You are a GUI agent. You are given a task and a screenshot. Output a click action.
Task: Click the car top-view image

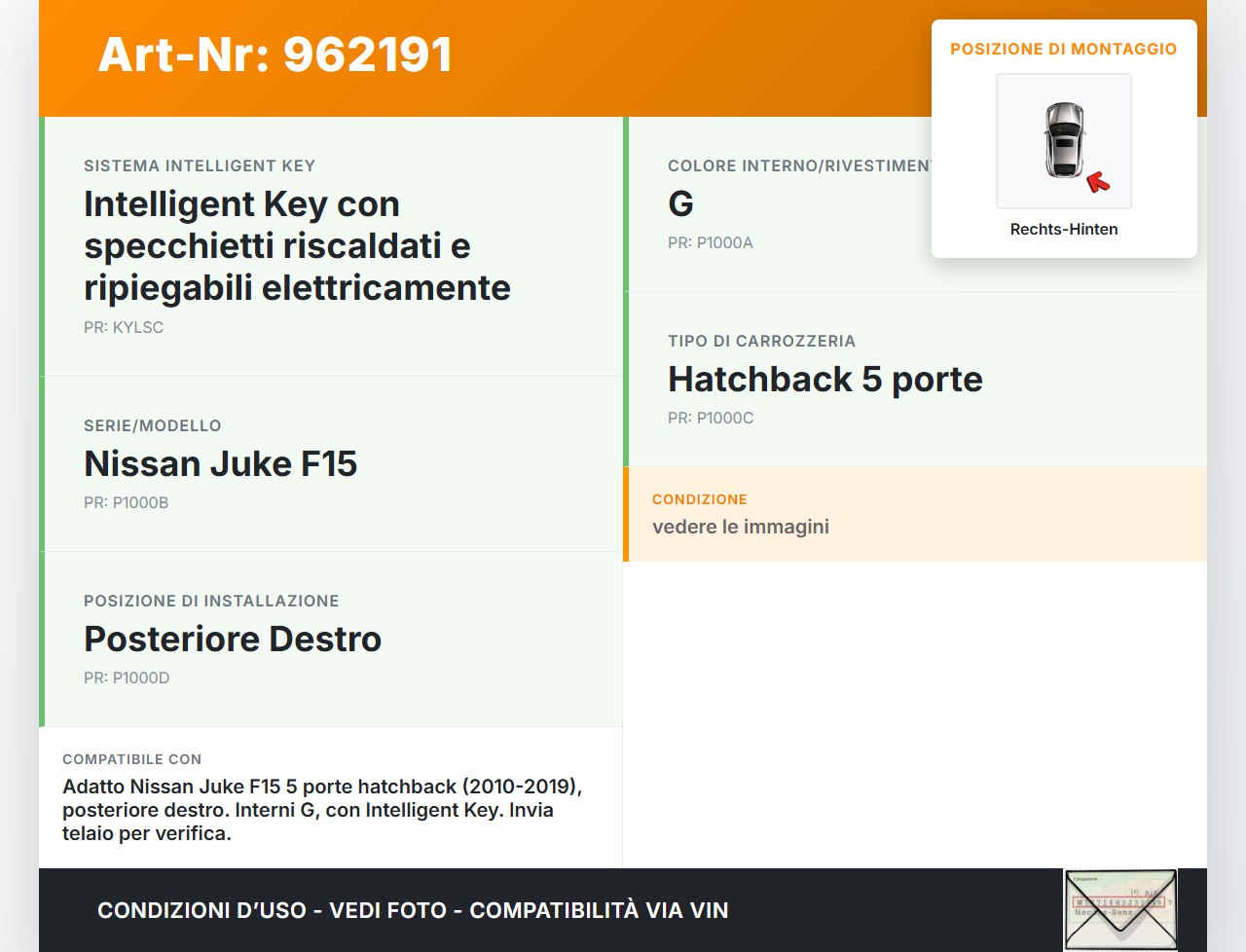pos(1063,140)
